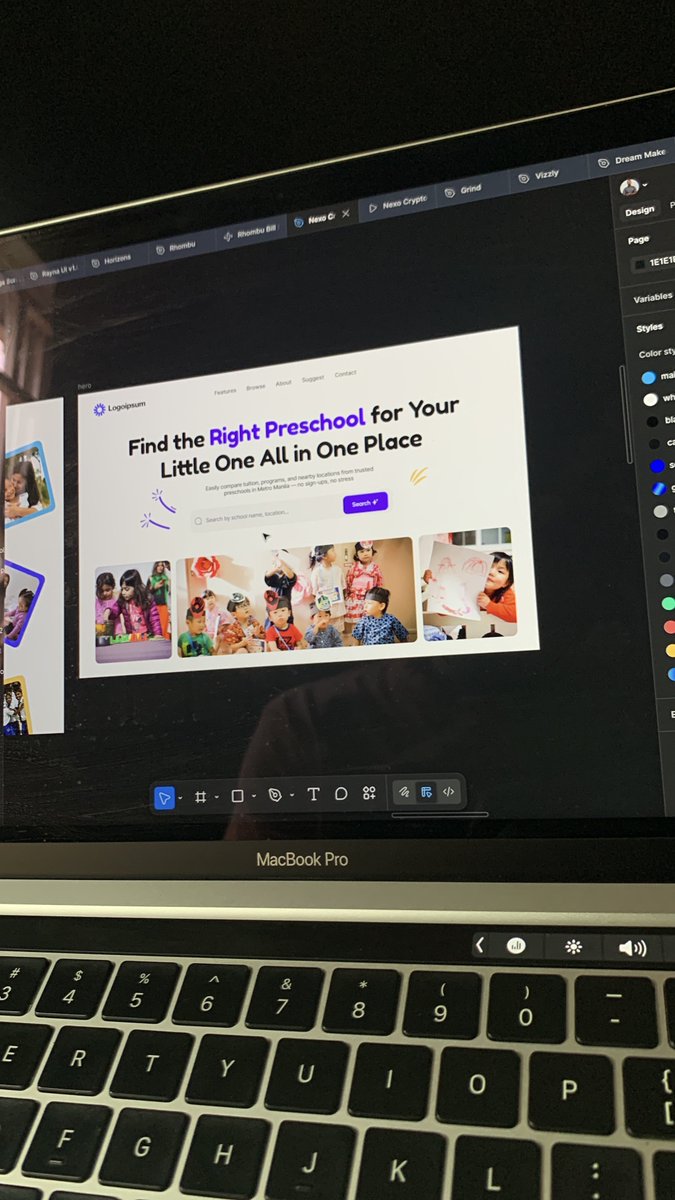
Task: Edit the page color hex 1E1E1E
Action: [x=662, y=262]
